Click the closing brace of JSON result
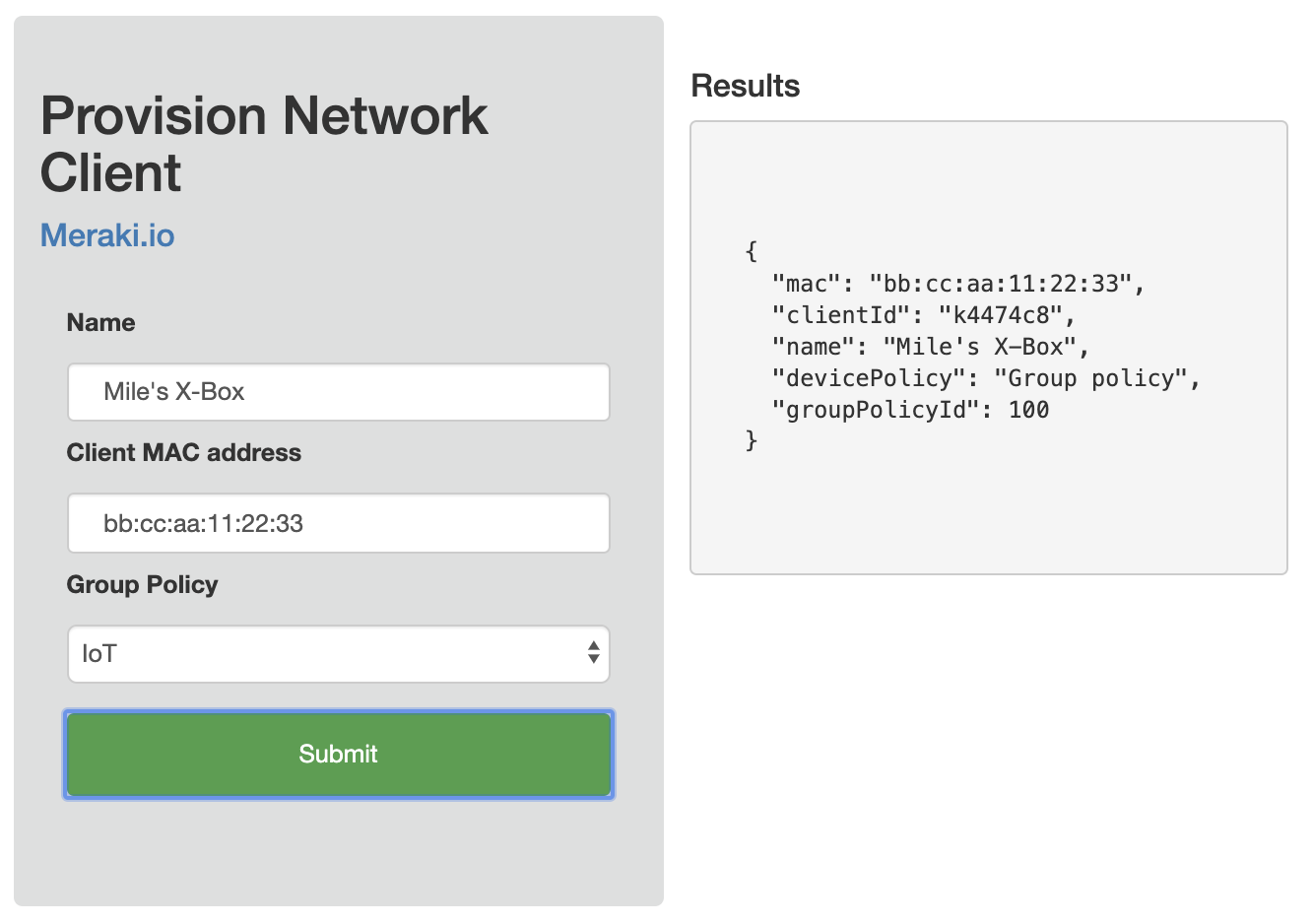 tap(752, 440)
